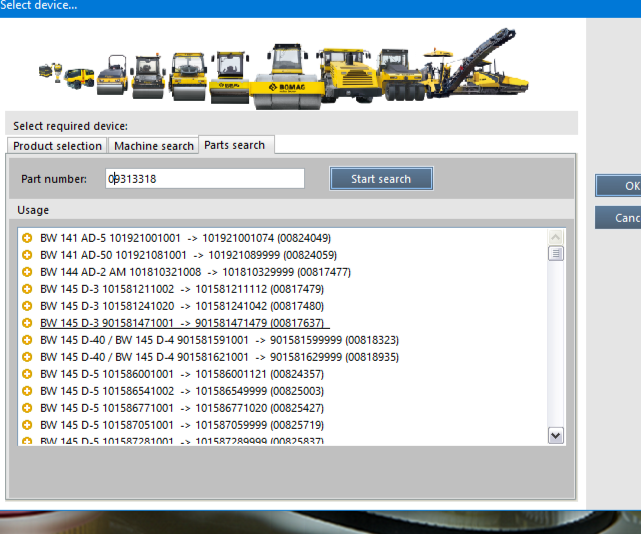Expand BW 145 D-5 101586771001 entry
This screenshot has height=534, width=641.
coord(27,408)
